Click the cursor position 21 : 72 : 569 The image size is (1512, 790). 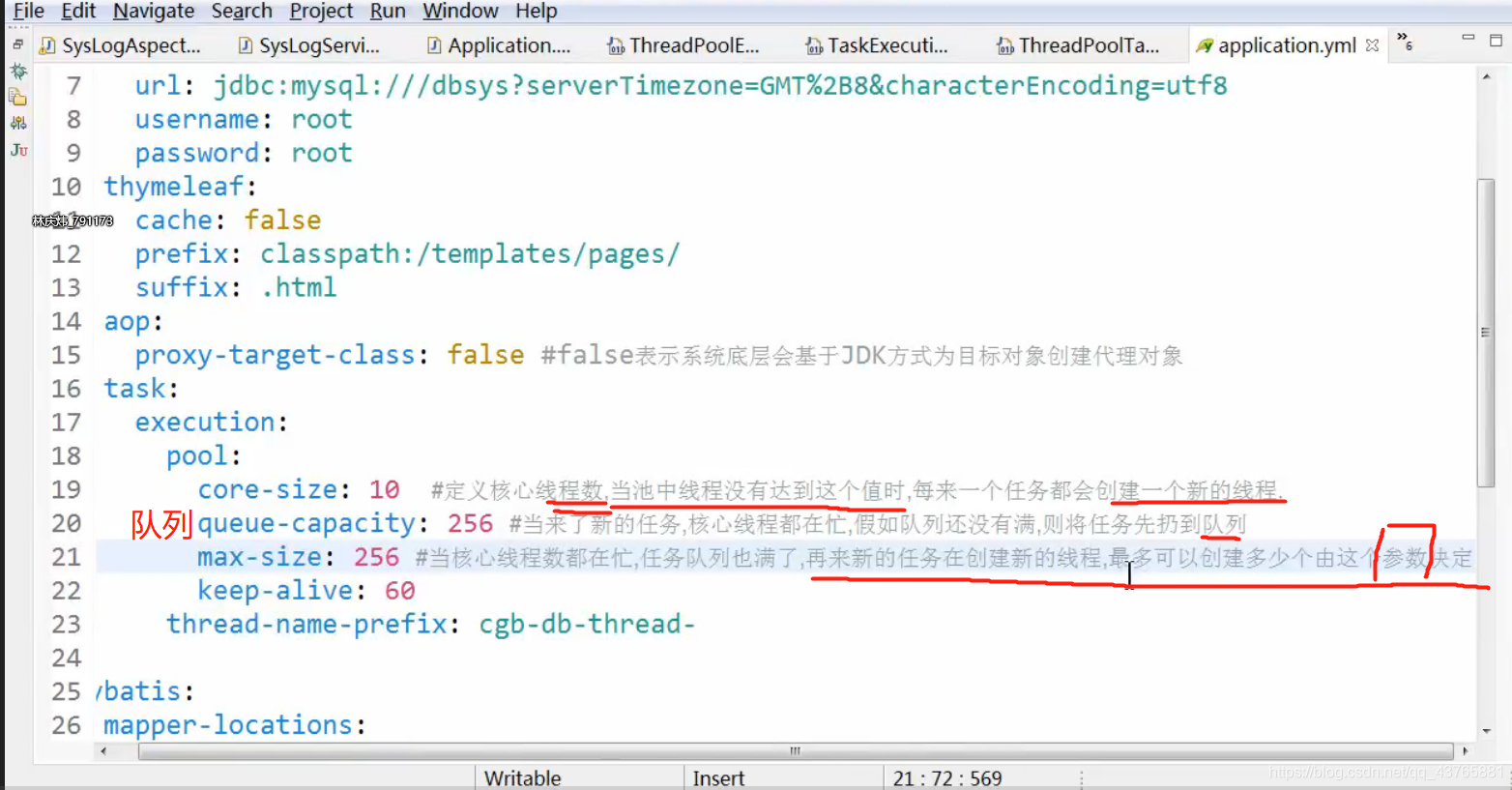pos(947,778)
